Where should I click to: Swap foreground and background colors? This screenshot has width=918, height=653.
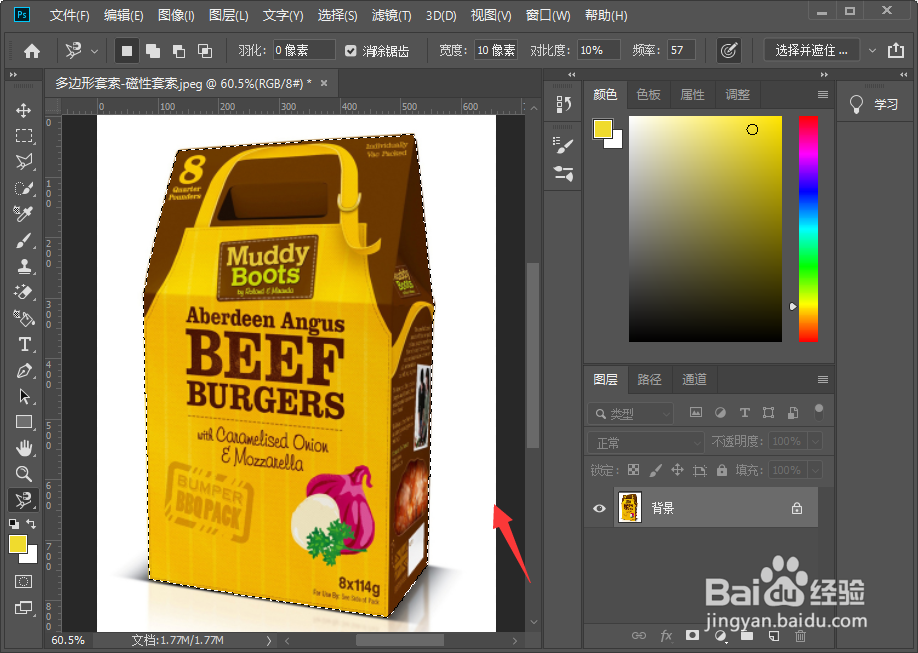(32, 524)
